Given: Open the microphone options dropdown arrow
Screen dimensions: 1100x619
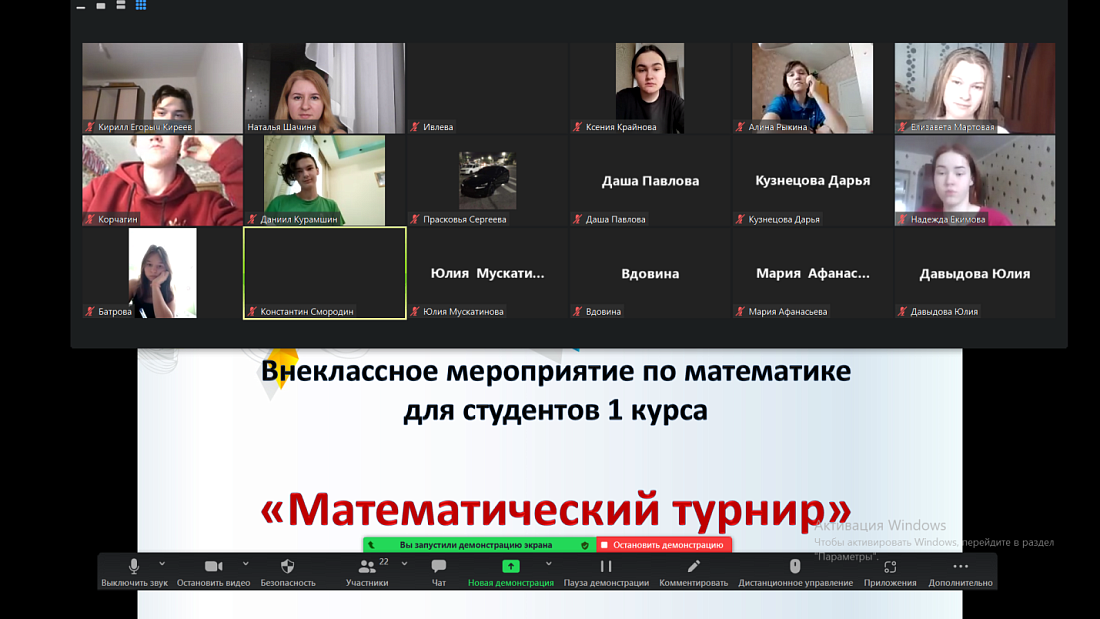Looking at the screenshot, I should (160, 563).
